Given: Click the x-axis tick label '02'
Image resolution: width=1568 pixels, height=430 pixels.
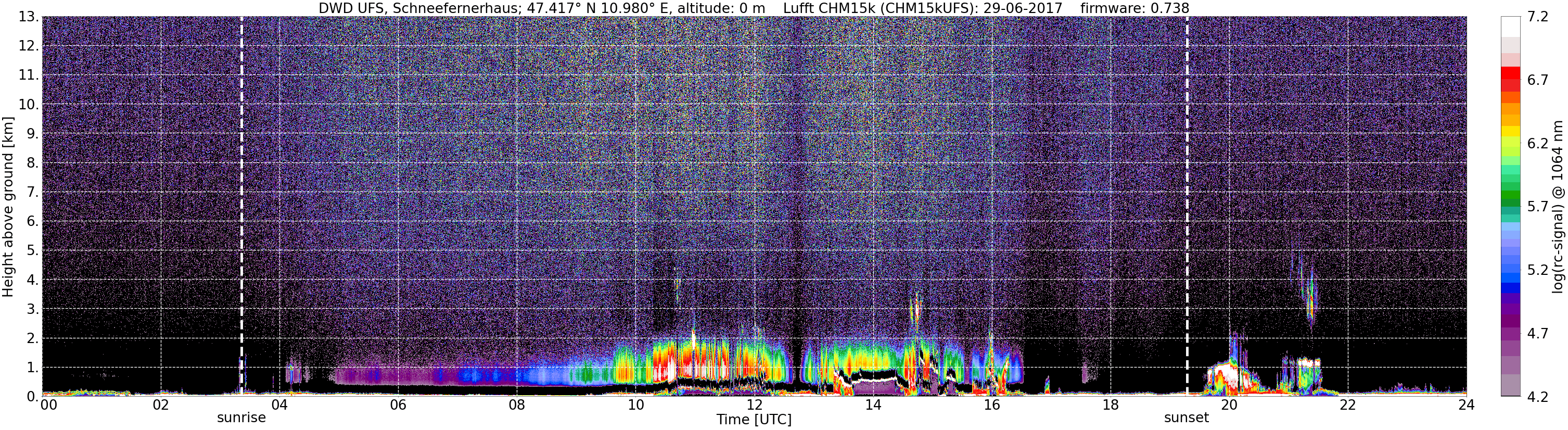Looking at the screenshot, I should pyautogui.click(x=161, y=405).
